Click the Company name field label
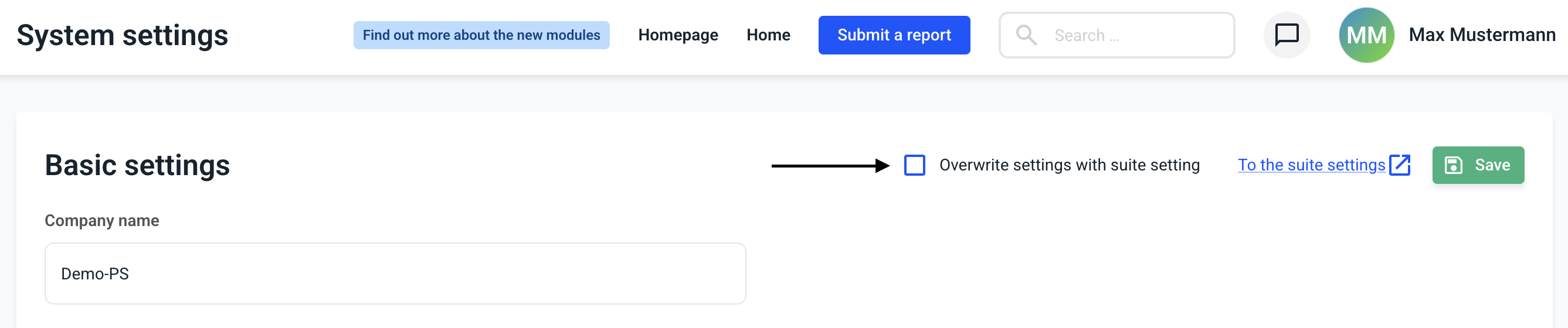Viewport: 1568px width, 328px height. (x=101, y=221)
